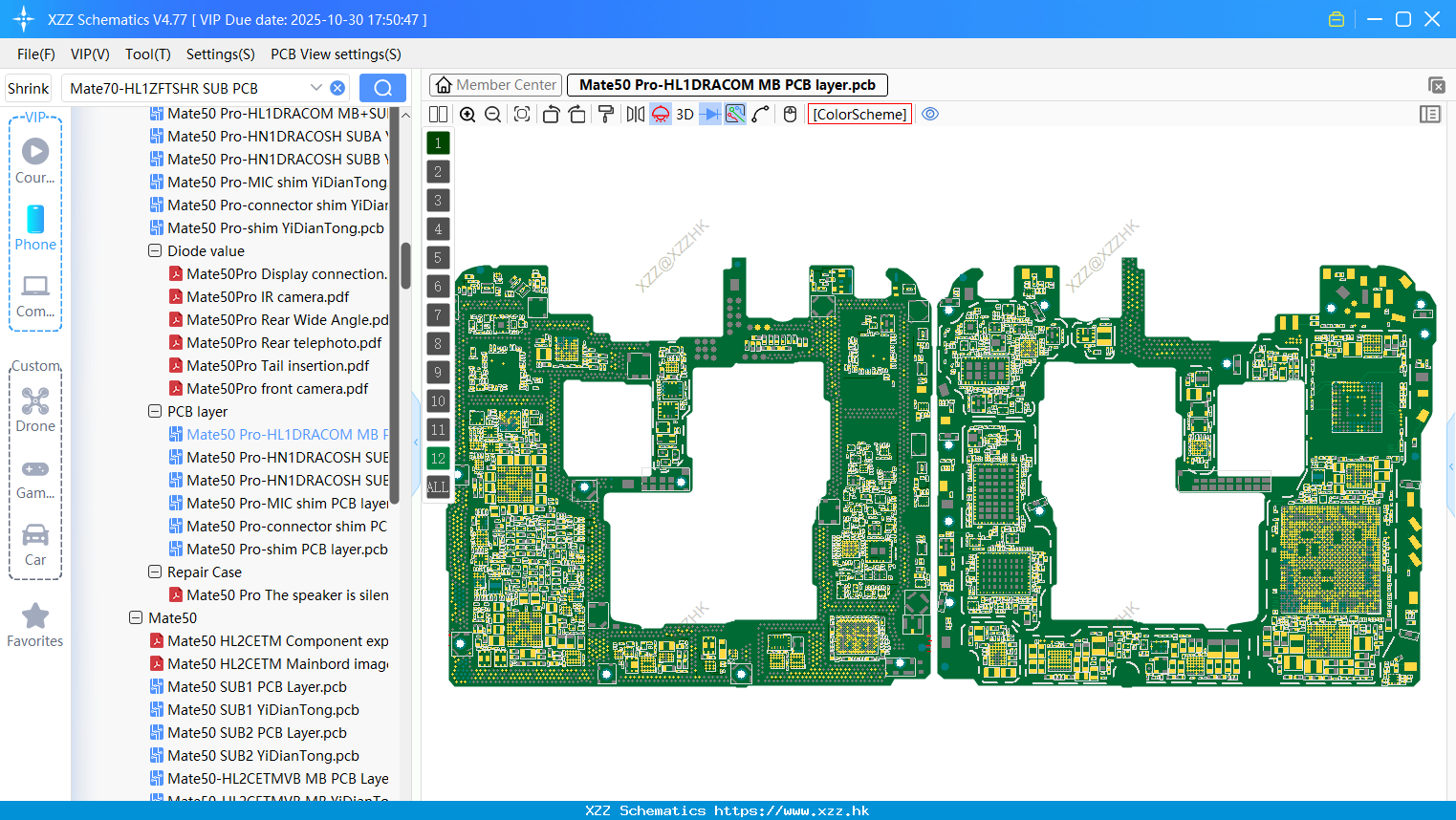Open mouse settings icon
Viewport: 1456px width, 820px height.
point(790,114)
